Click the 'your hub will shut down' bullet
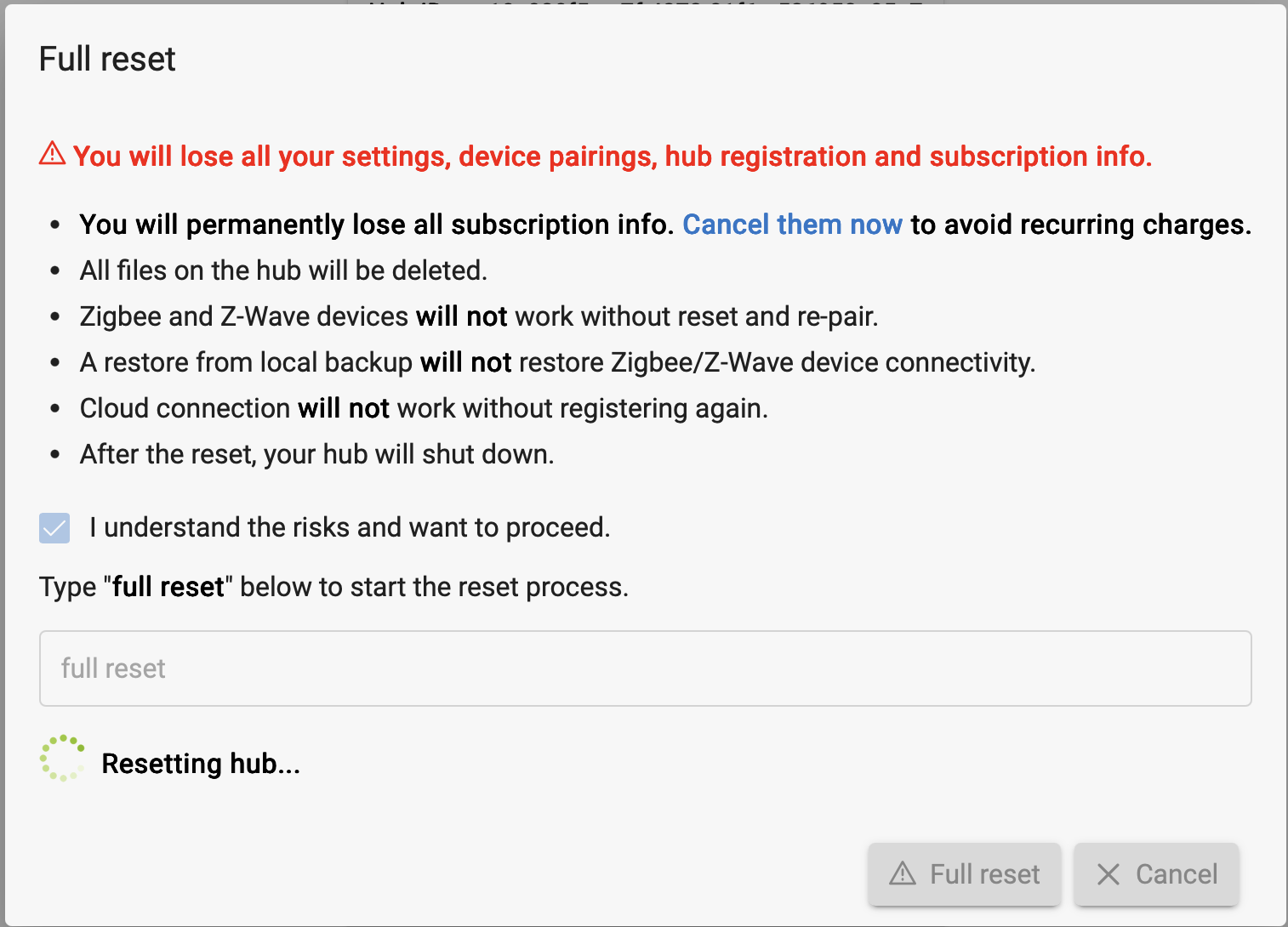 coord(316,454)
